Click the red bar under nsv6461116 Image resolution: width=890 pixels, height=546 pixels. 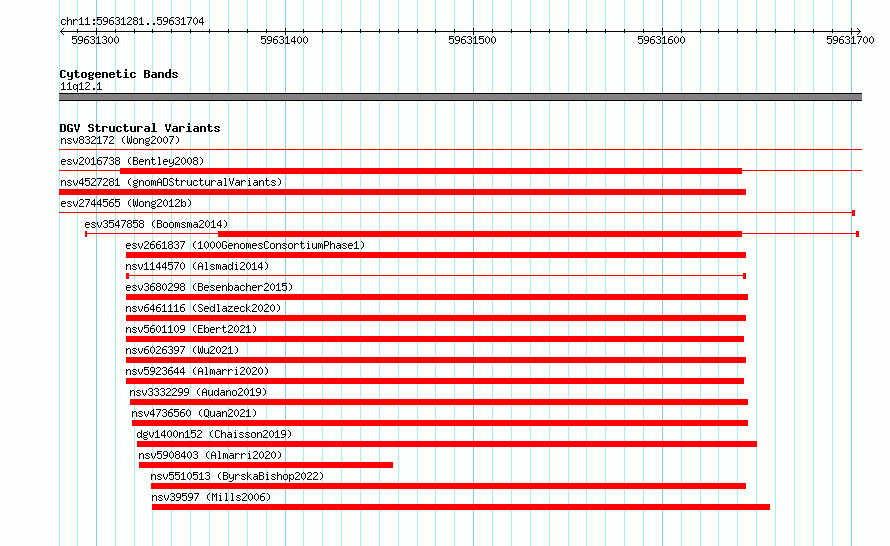click(435, 318)
